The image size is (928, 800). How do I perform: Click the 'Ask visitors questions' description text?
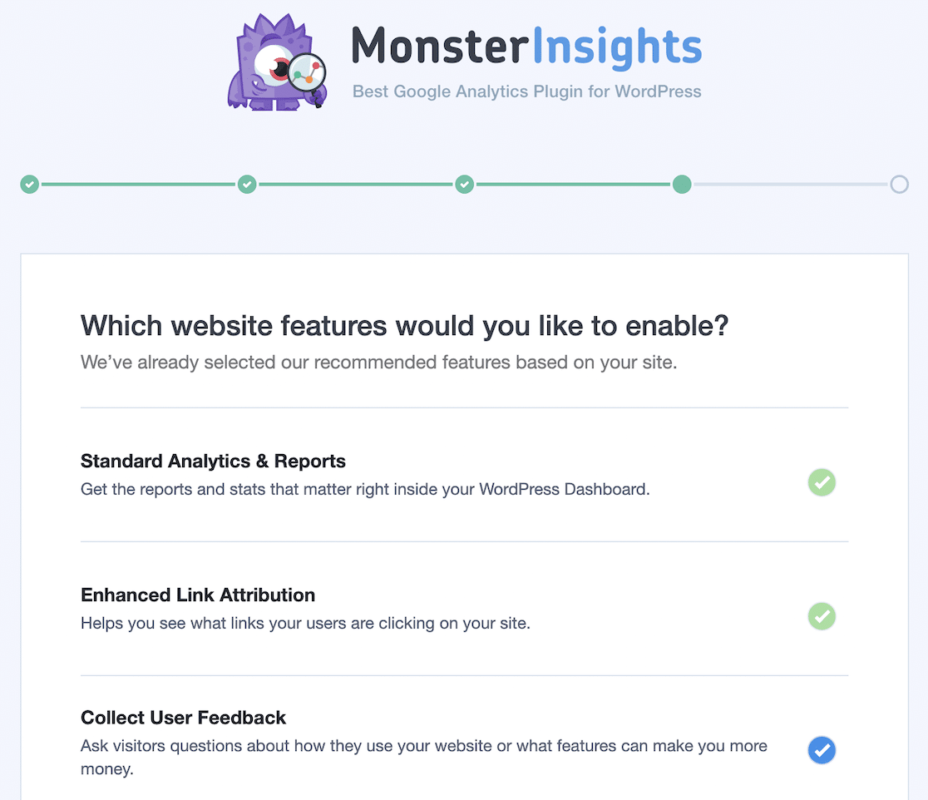424,757
